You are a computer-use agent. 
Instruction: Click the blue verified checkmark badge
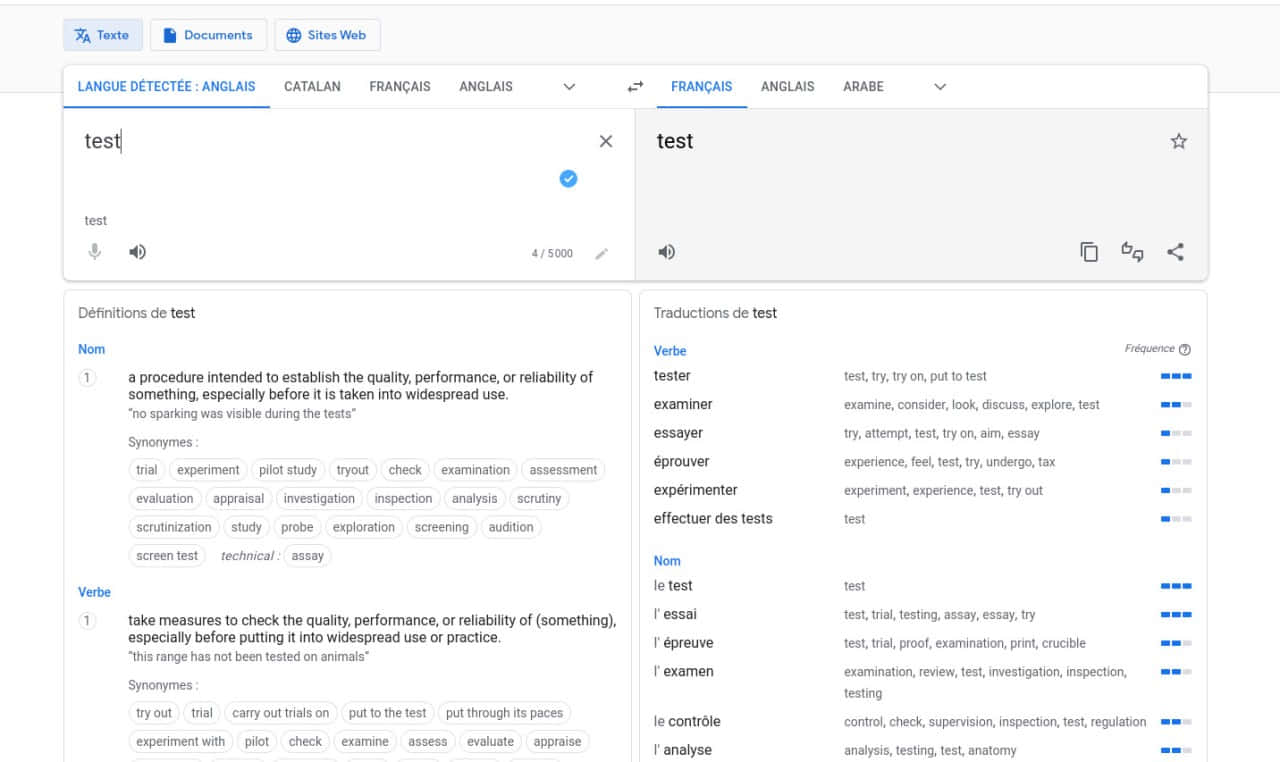pyautogui.click(x=568, y=179)
